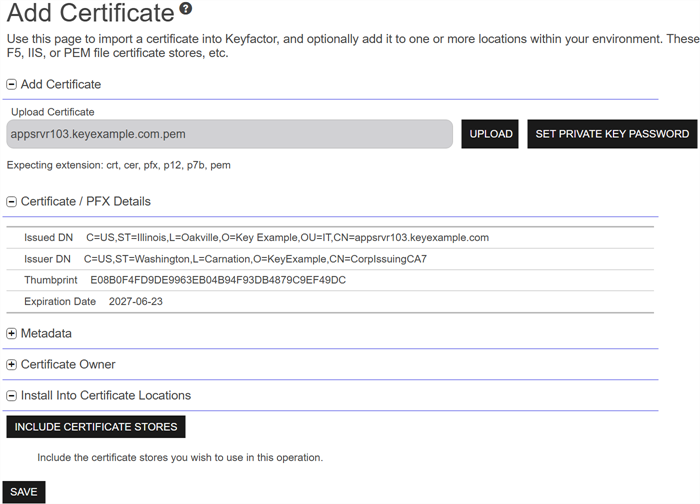Click the Upload Certificate field label
This screenshot has width=700, height=504.
pos(53,112)
